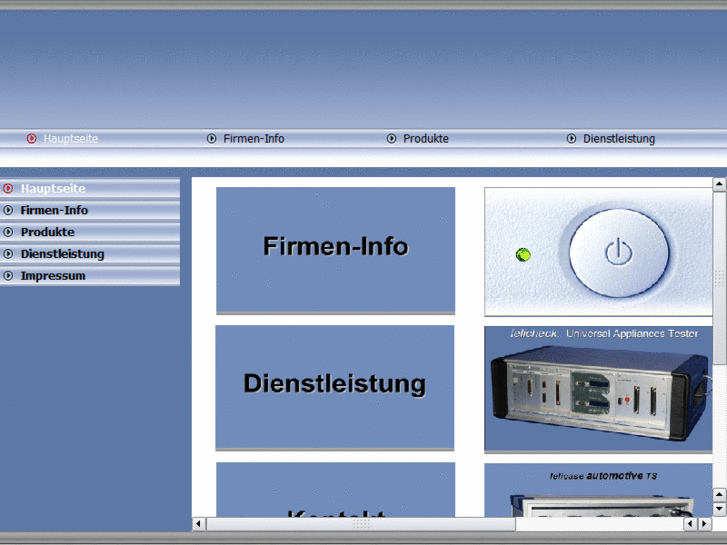Click the horizontal scrollbar left arrow at the left end
This screenshot has height=545, width=727.
click(x=199, y=524)
